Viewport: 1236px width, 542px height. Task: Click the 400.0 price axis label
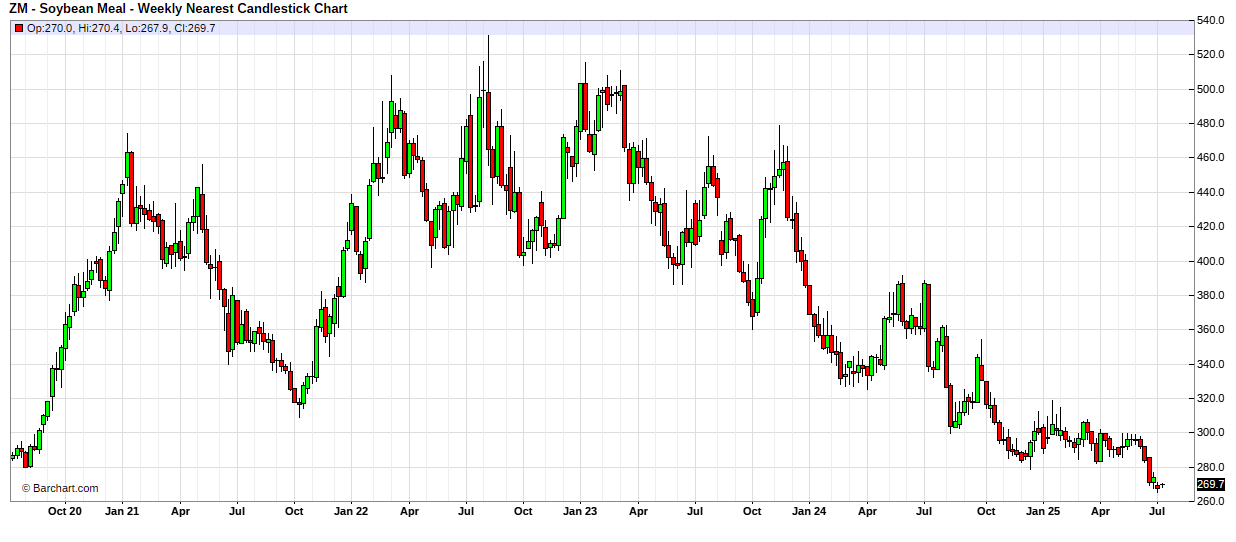(x=1212, y=261)
